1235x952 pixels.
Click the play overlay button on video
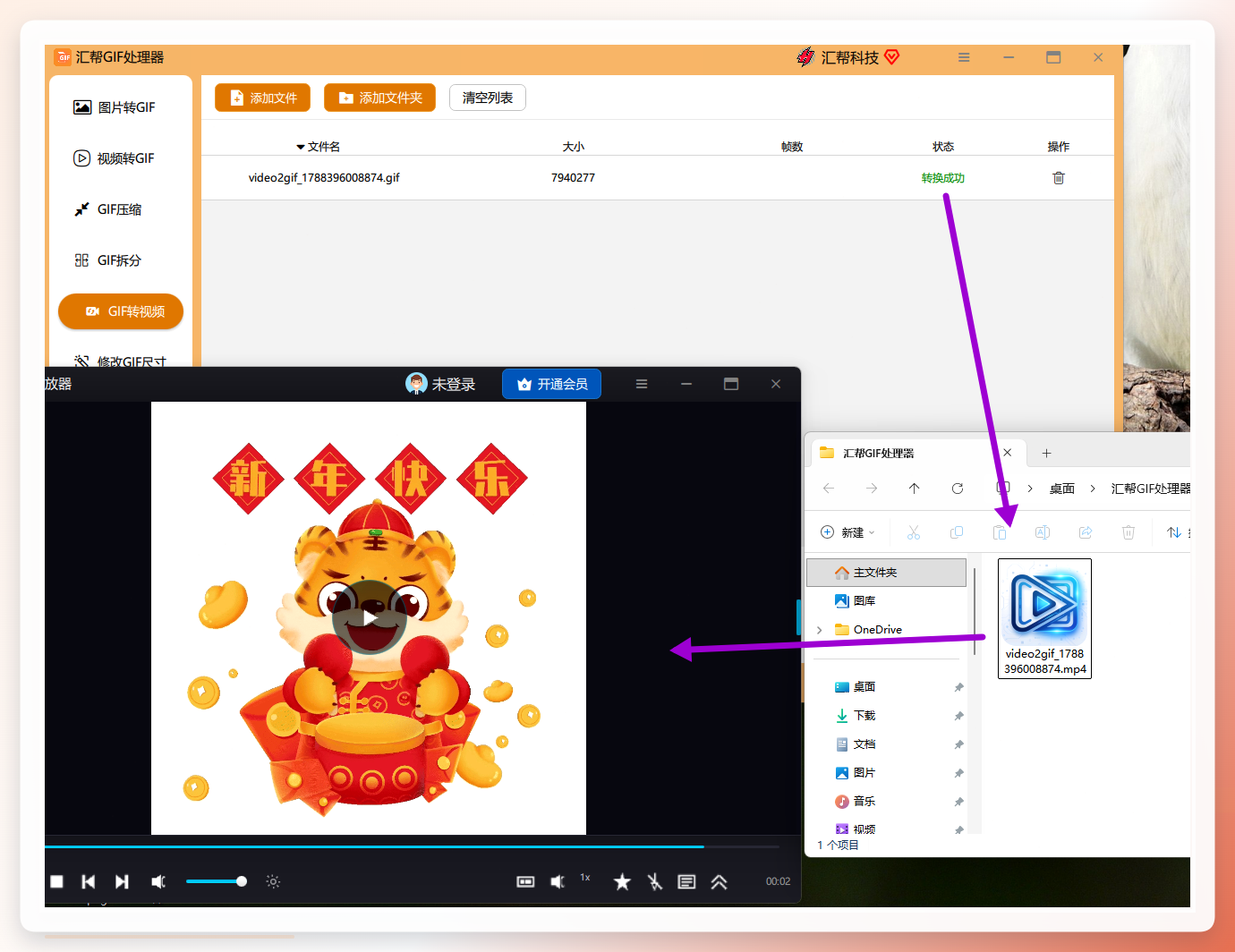point(370,617)
